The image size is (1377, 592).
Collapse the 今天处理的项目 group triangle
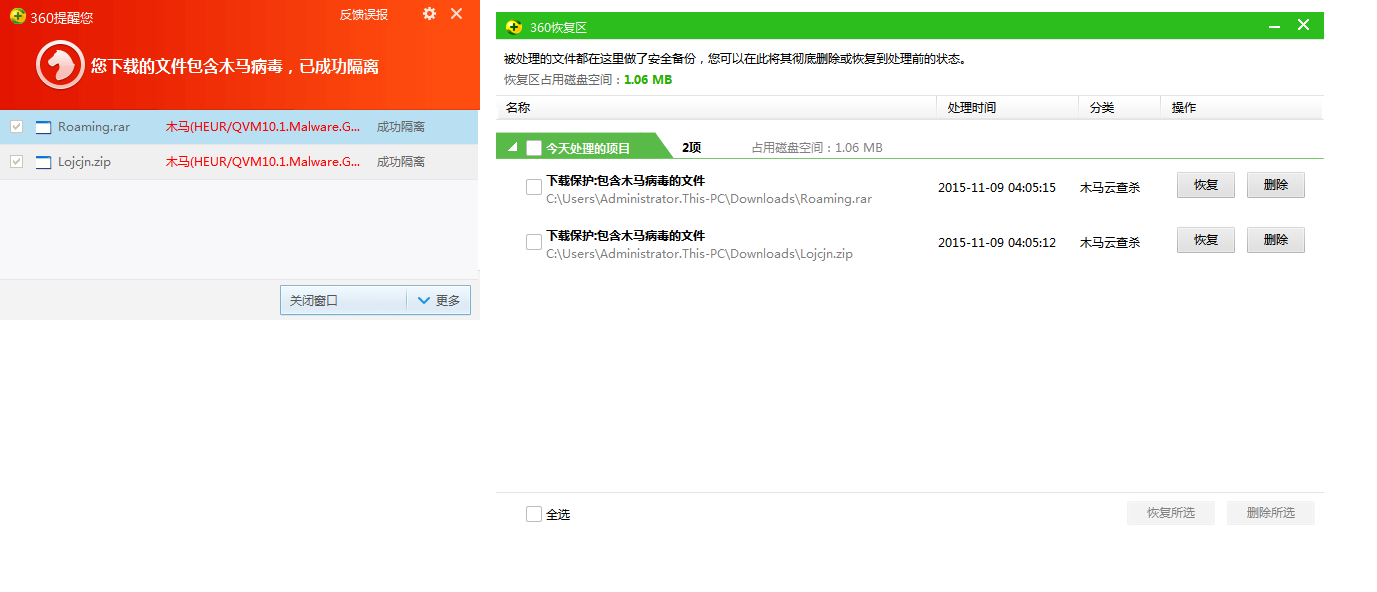[x=513, y=148]
